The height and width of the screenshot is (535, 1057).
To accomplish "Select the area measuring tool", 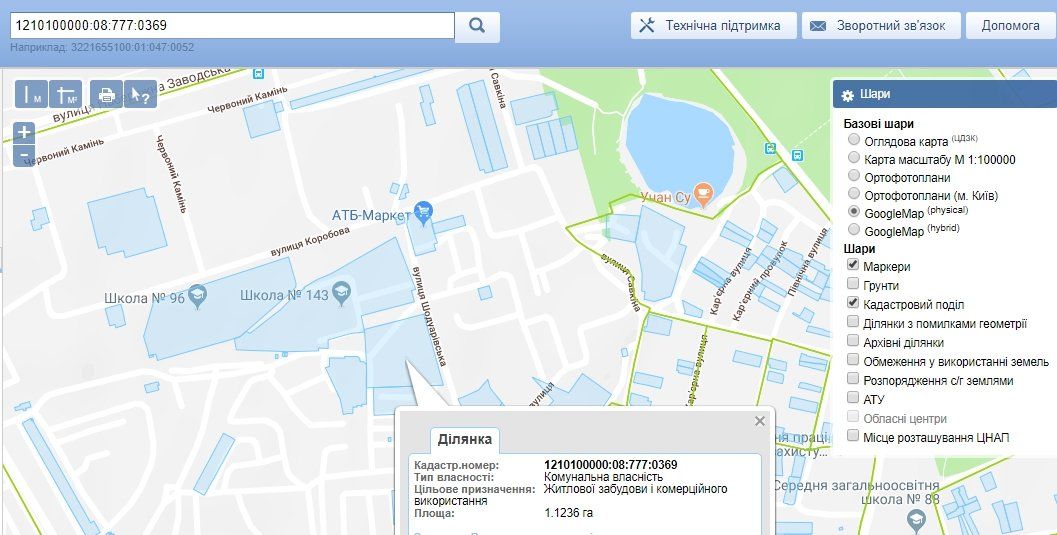I will click(x=65, y=94).
